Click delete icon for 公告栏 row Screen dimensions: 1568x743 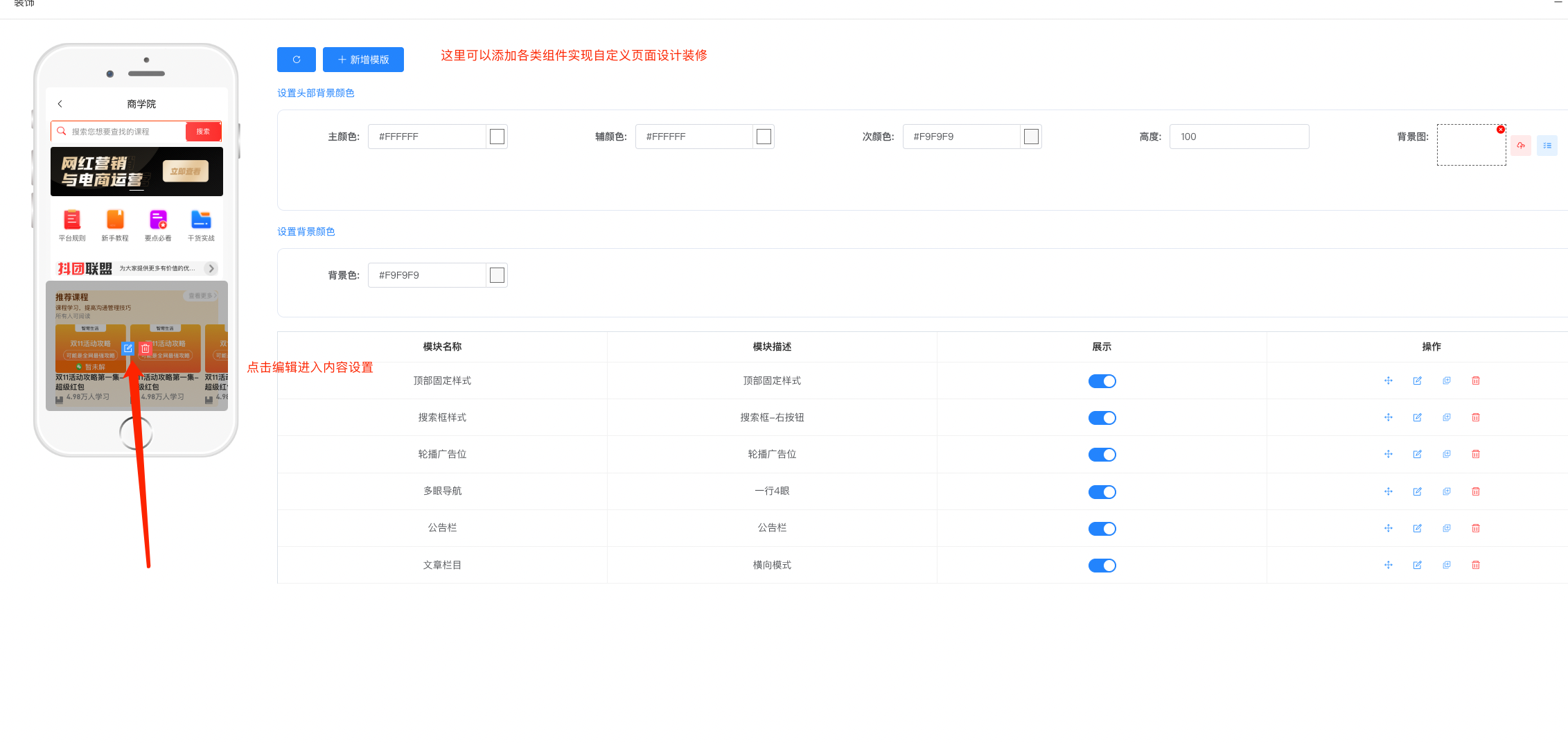coord(1476,528)
